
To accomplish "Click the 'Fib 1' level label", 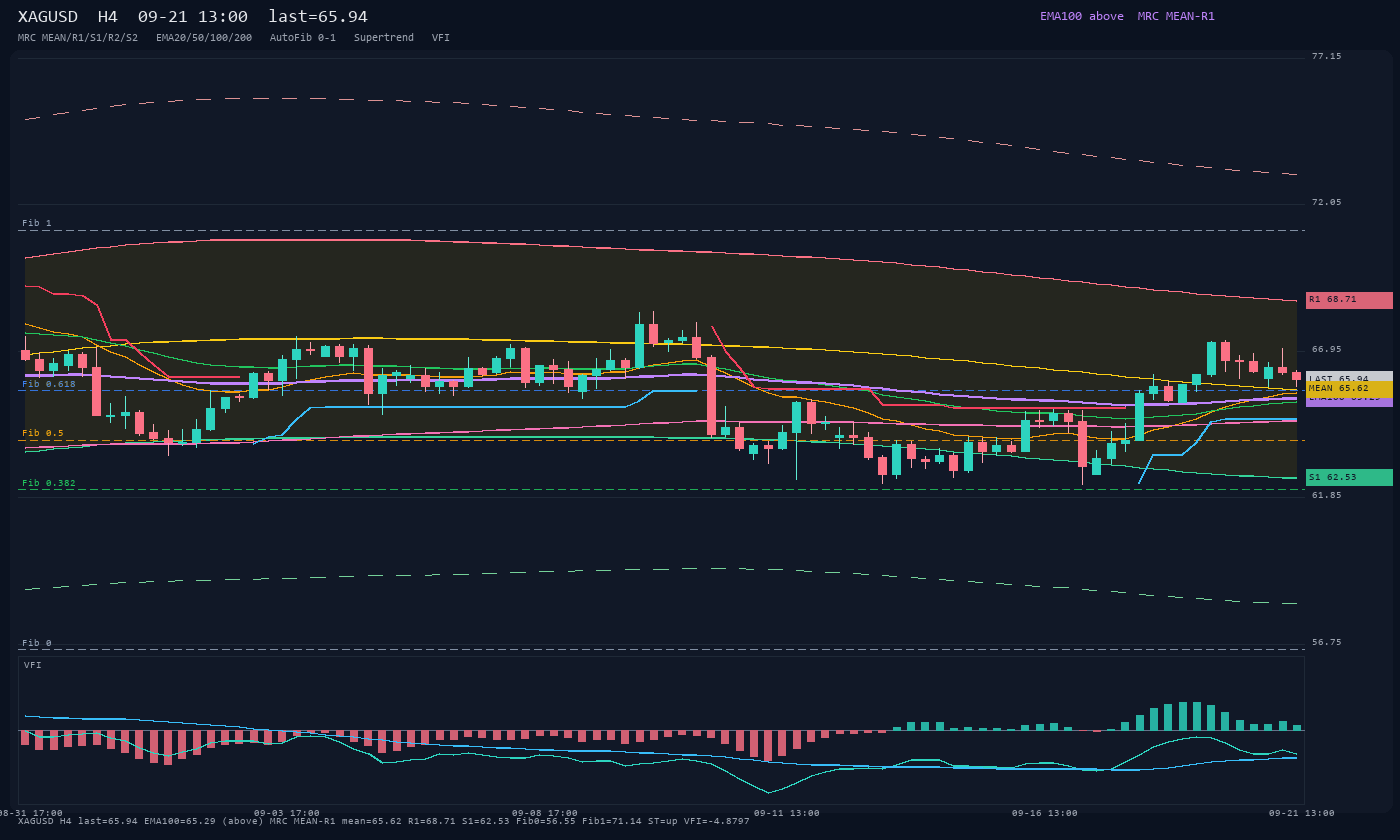I will (x=37, y=223).
